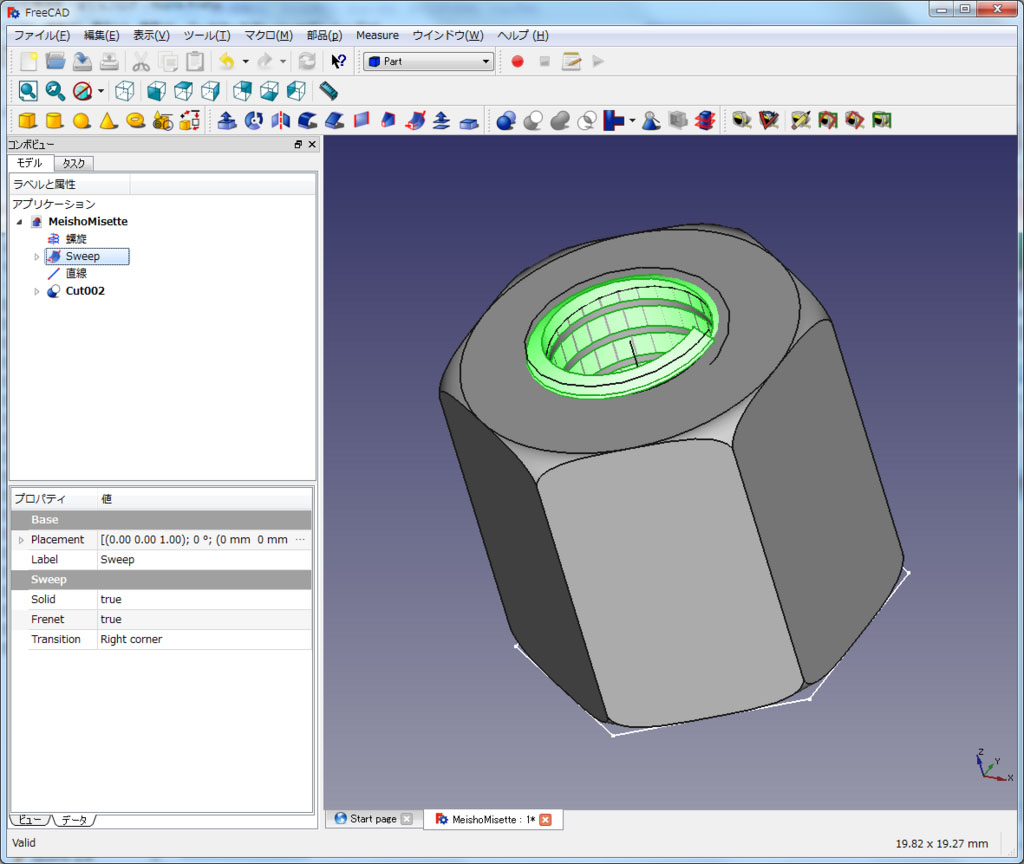Click the Front view cube icon
The image size is (1024, 864).
pyautogui.click(x=156, y=91)
